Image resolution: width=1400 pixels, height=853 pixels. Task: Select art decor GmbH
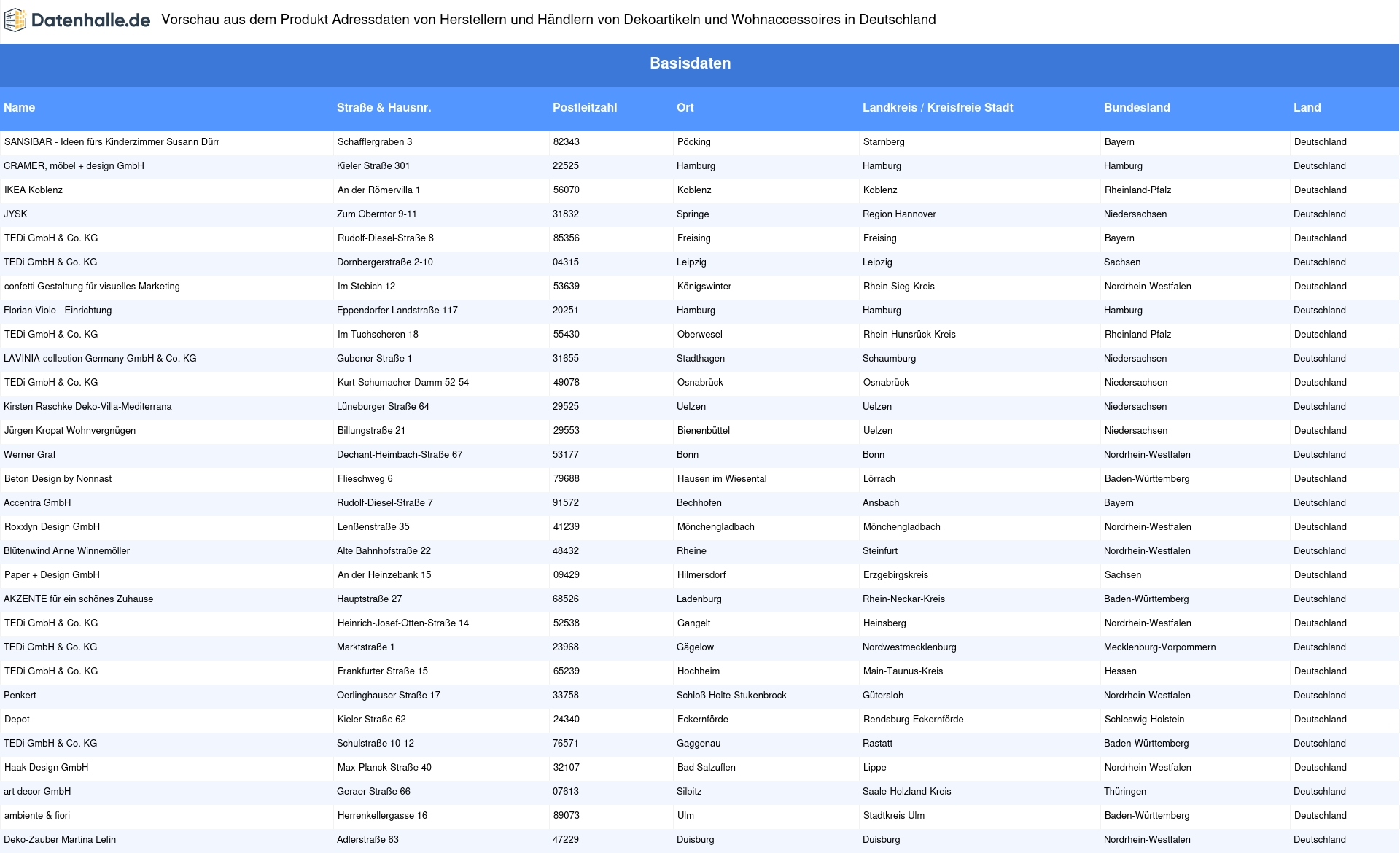pyautogui.click(x=37, y=791)
